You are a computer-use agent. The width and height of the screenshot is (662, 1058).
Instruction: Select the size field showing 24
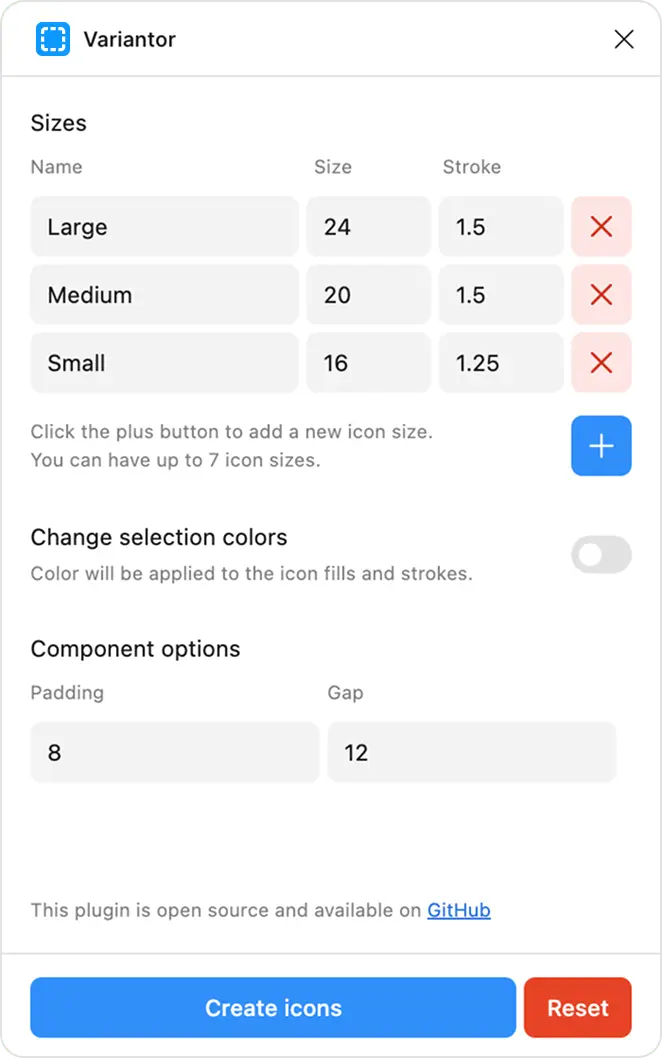[368, 227]
